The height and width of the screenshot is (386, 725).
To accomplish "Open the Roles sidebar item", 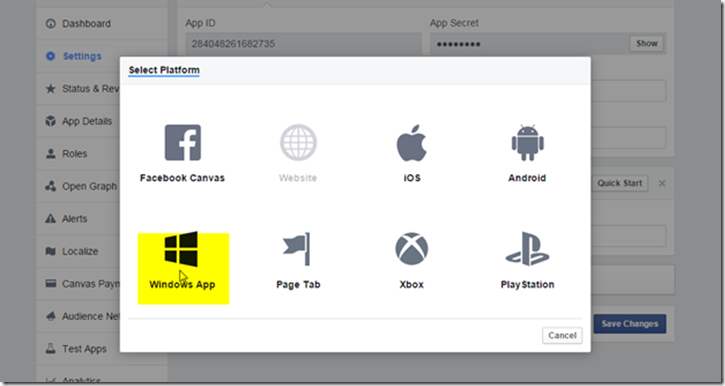I will 78,153.
